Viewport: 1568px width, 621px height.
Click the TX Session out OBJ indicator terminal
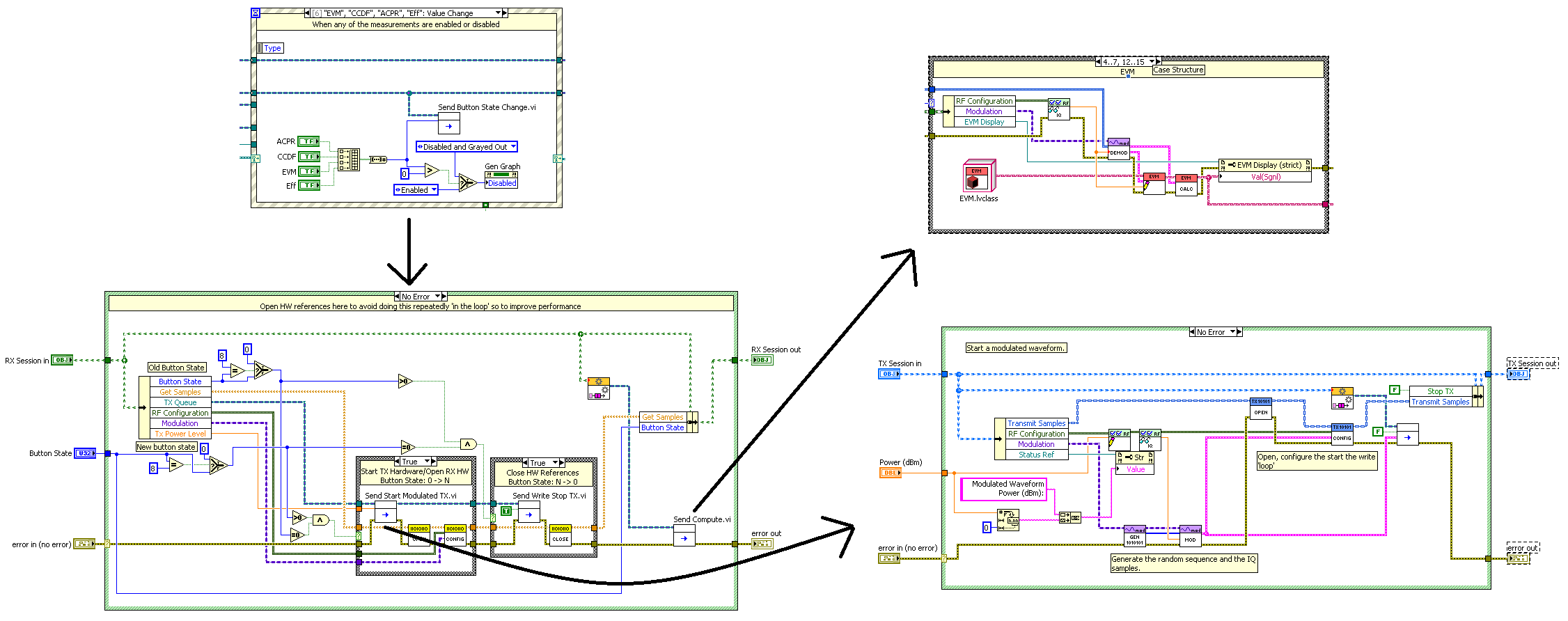tap(1519, 374)
